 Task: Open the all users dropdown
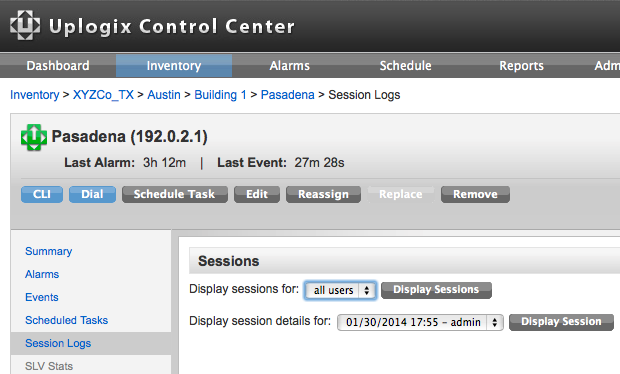340,290
